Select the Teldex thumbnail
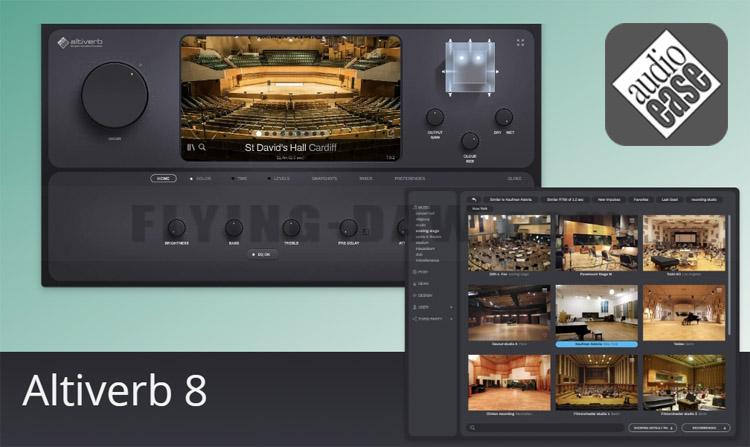The image size is (750, 447). tap(684, 313)
